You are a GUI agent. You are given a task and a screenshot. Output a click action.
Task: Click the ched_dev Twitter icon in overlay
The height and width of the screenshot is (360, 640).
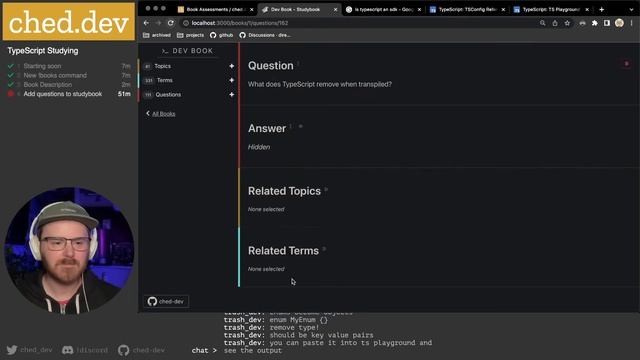pyautogui.click(x=12, y=350)
